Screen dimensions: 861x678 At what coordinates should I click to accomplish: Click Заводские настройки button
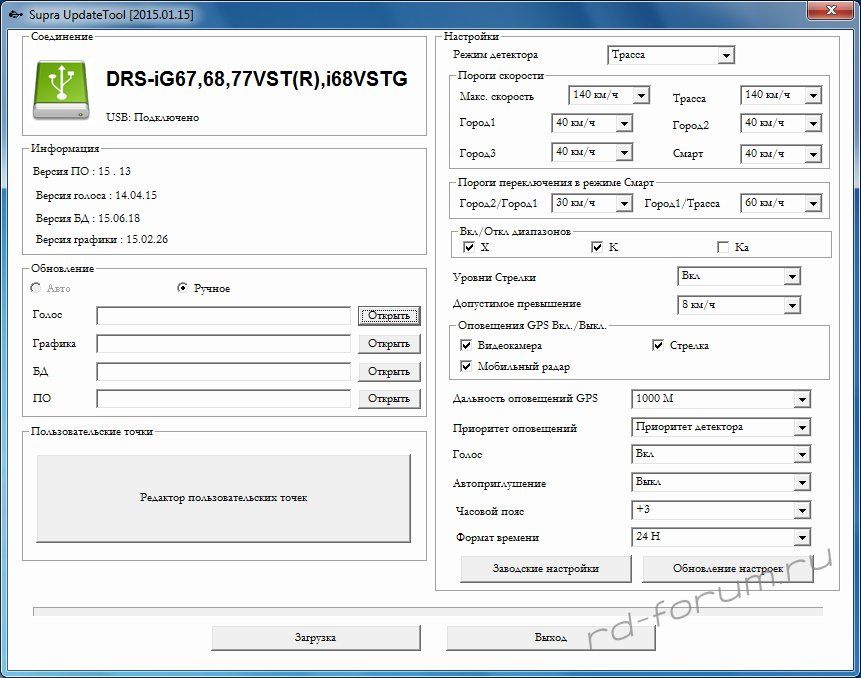tap(546, 569)
